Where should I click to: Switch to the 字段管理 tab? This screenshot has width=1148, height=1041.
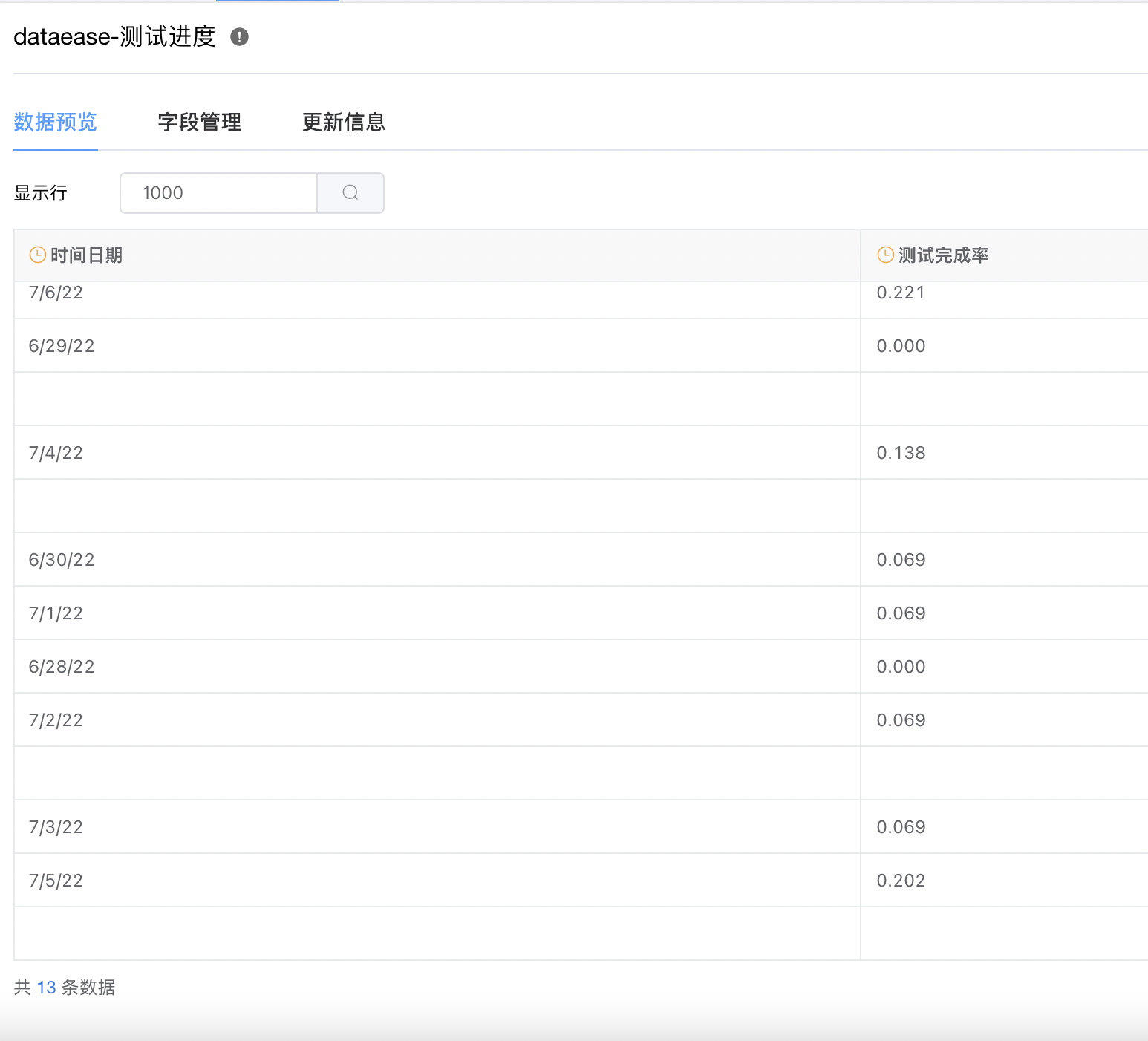(198, 123)
